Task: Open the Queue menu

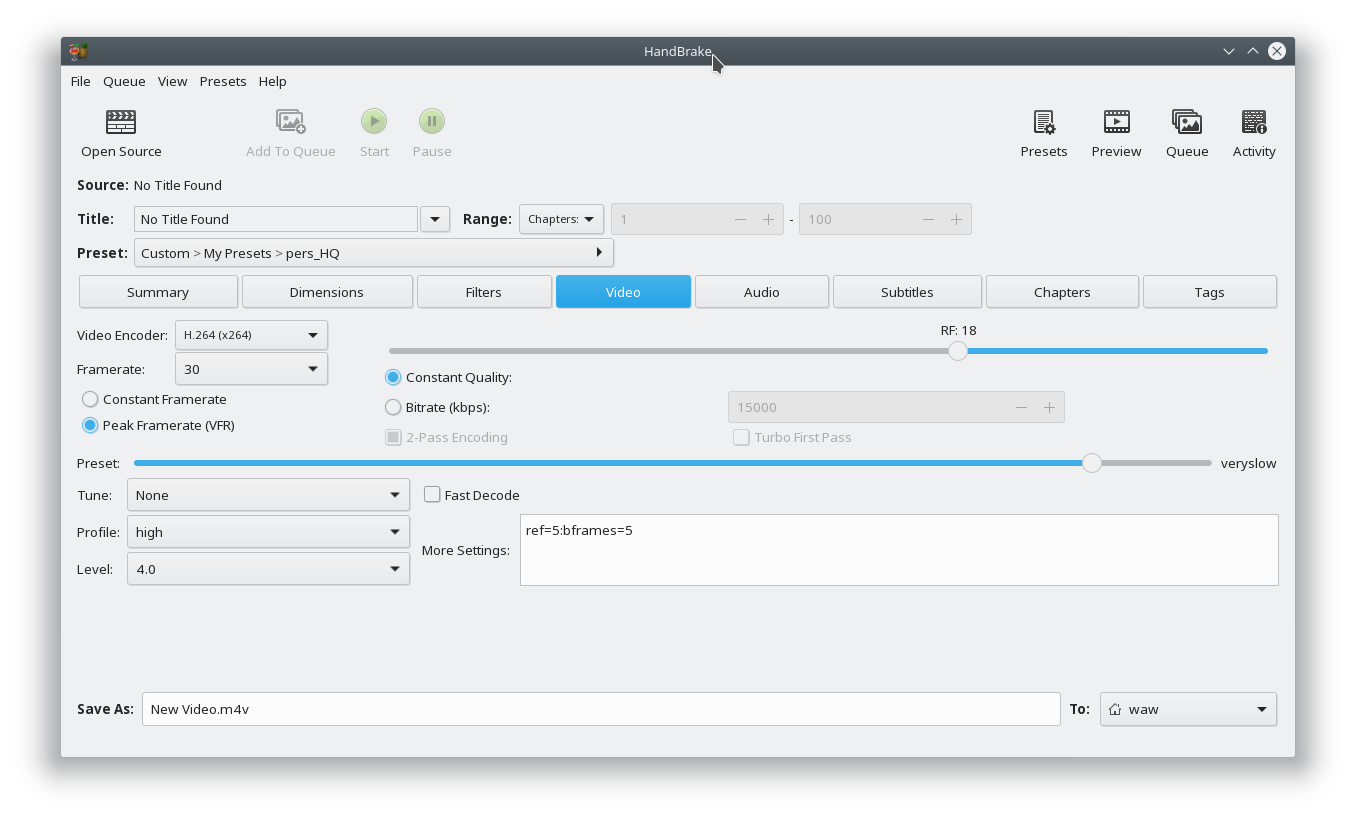Action: point(124,81)
